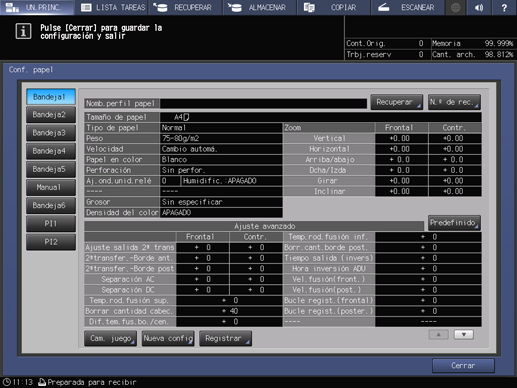Viewport: 517px width, 388px height.
Task: Click the Bucle regist. (frontal) value
Action: pyautogui.click(x=428, y=301)
